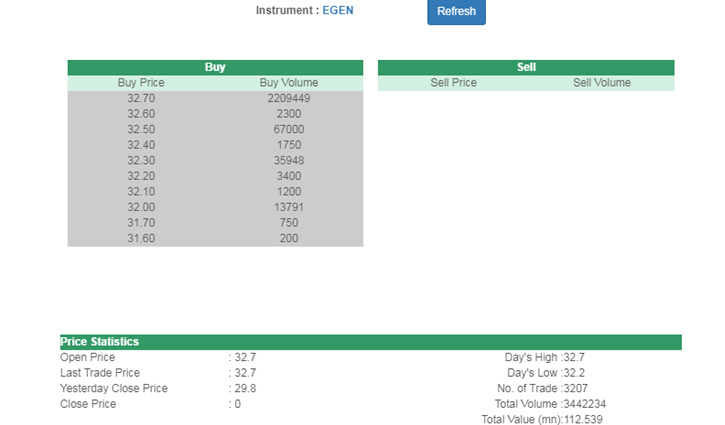Click the Sell Price column header

tap(453, 83)
